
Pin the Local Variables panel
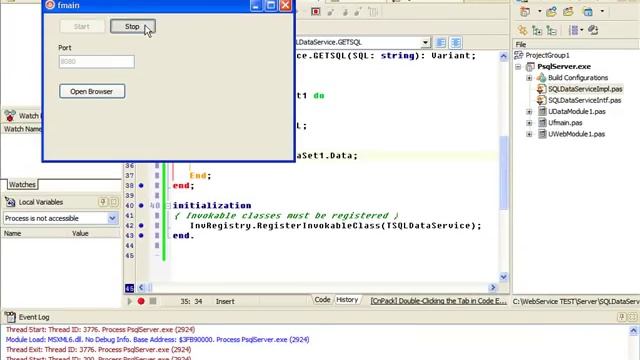point(102,202)
